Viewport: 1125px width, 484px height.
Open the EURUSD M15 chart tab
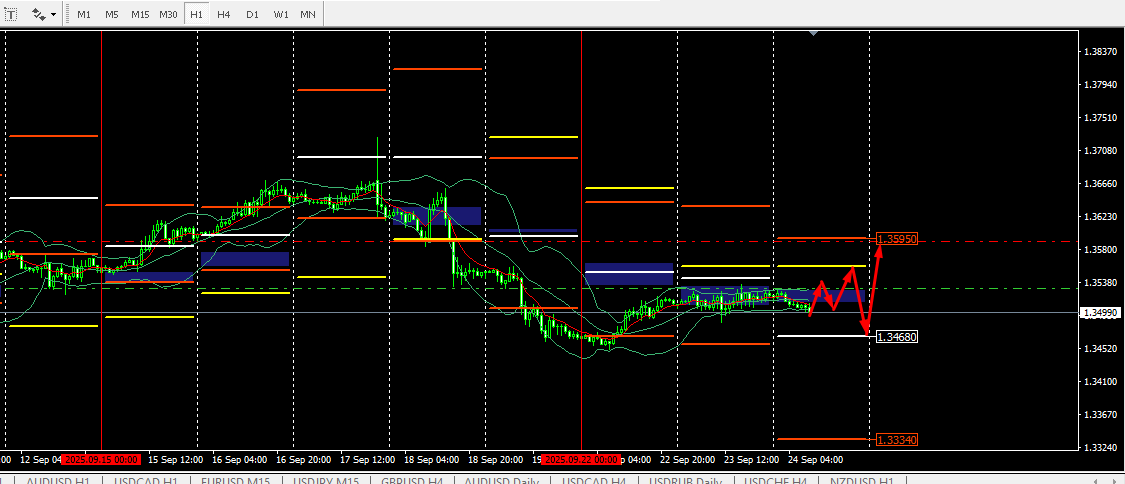point(235,480)
